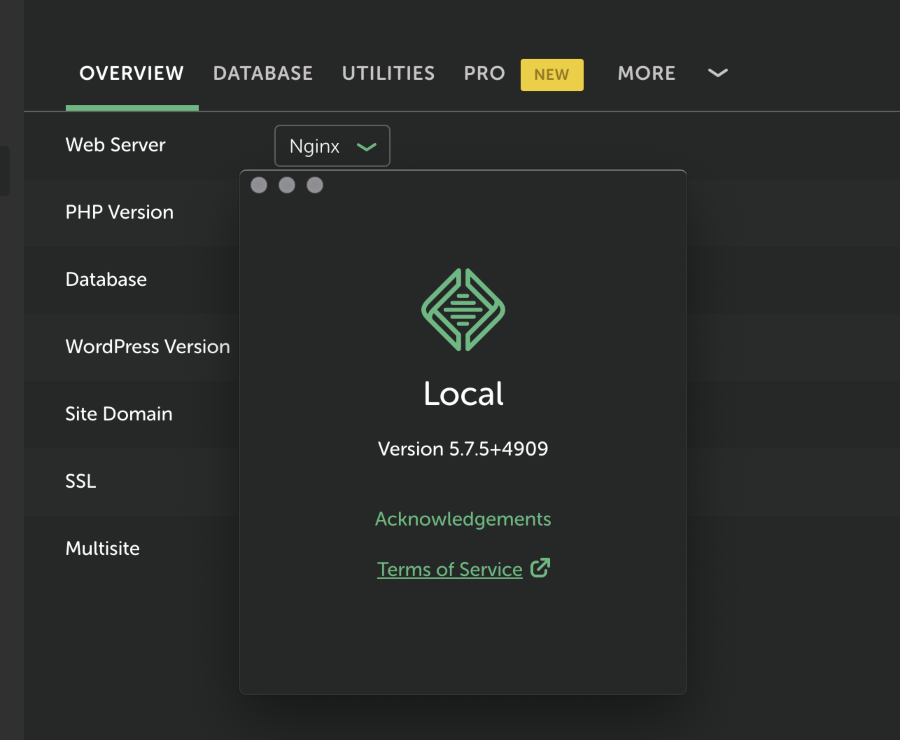Click the Database row label
This screenshot has width=900, height=740.
(106, 280)
